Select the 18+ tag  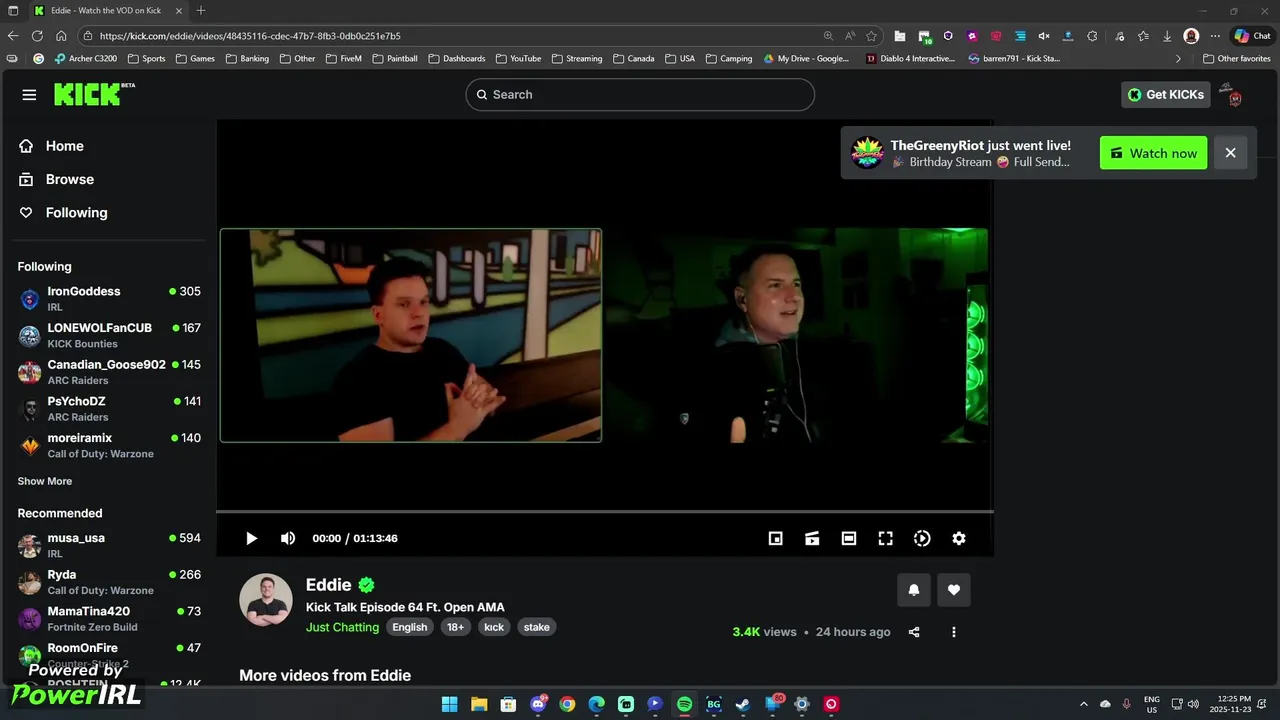455,627
